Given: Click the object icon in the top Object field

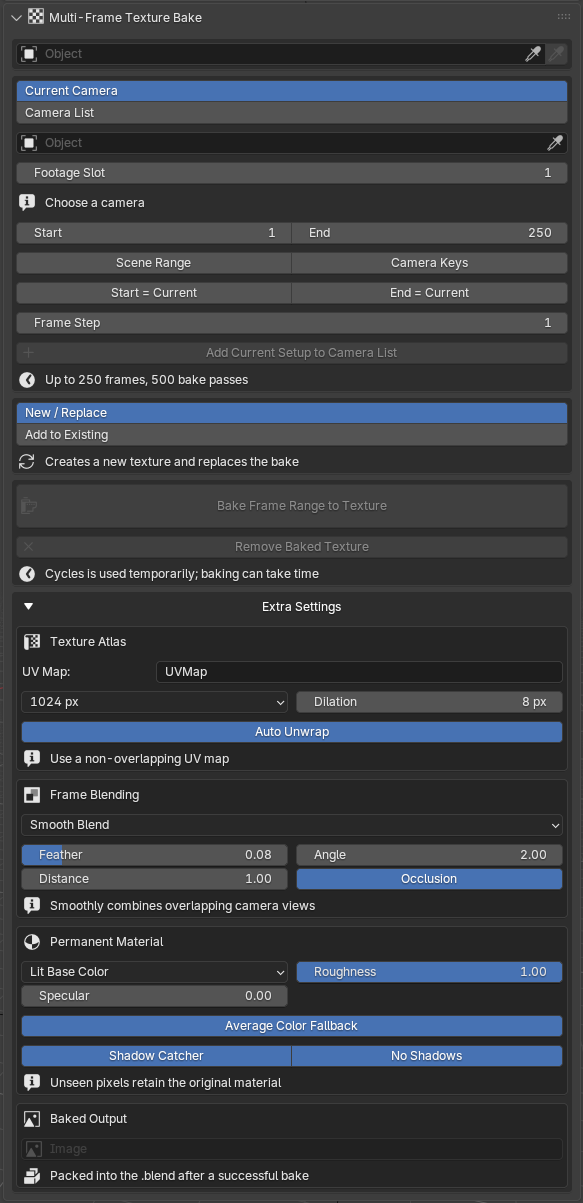Looking at the screenshot, I should (29, 54).
